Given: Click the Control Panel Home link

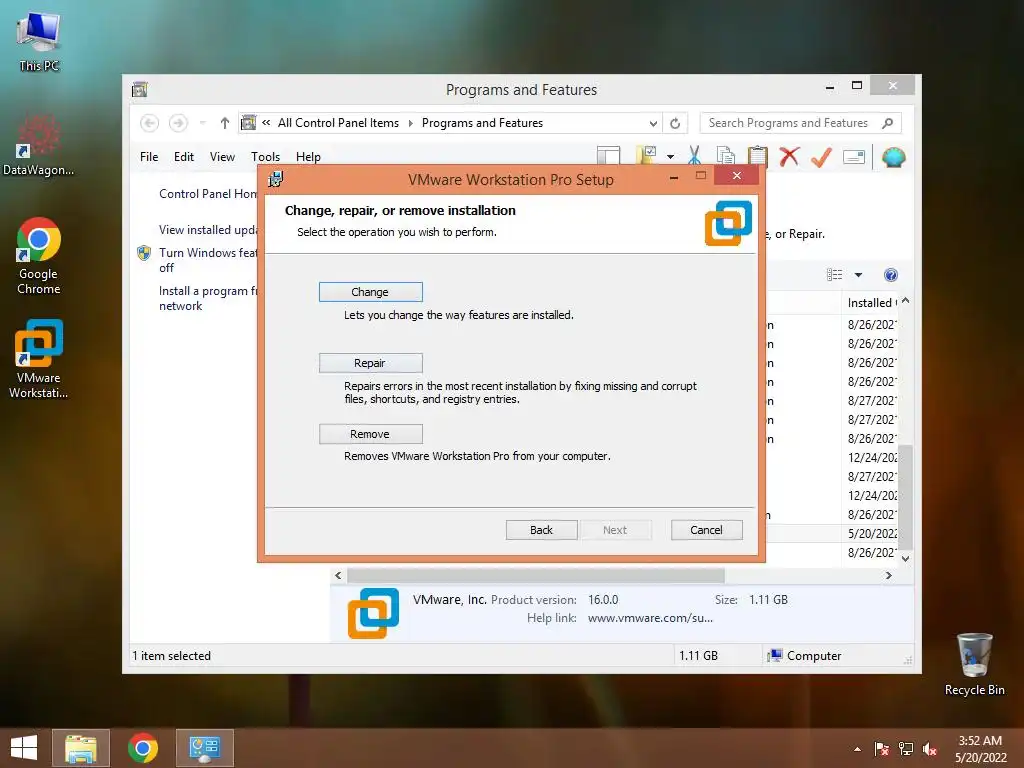Looking at the screenshot, I should (x=208, y=193).
